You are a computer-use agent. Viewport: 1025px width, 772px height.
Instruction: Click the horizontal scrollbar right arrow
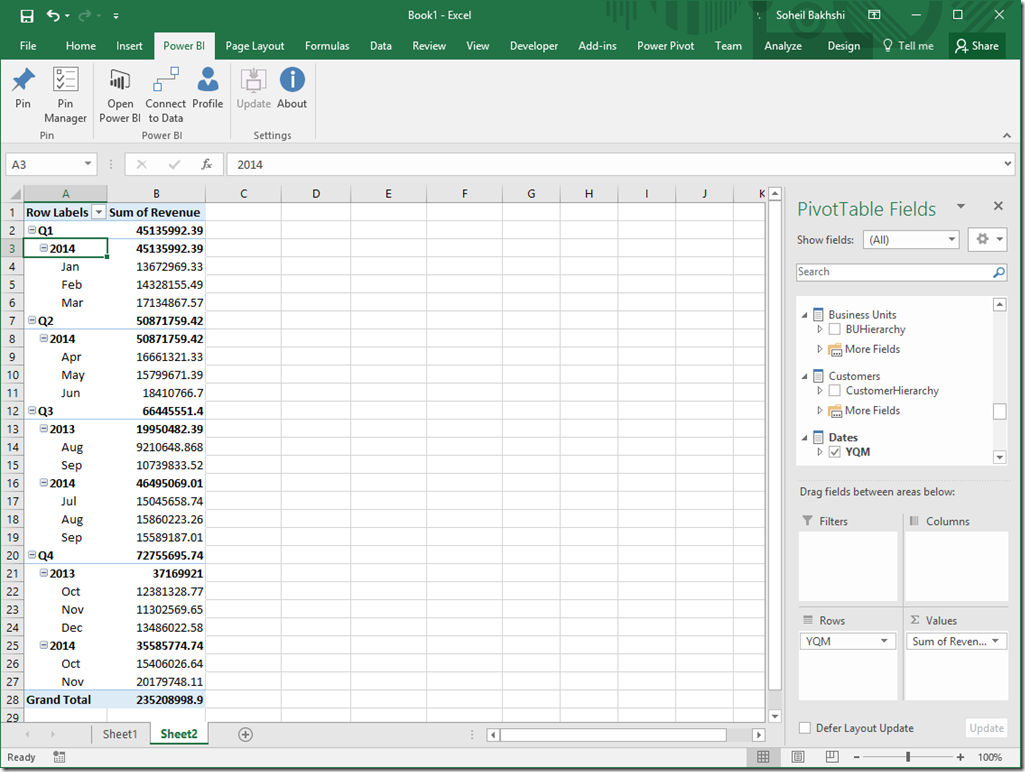click(x=758, y=735)
